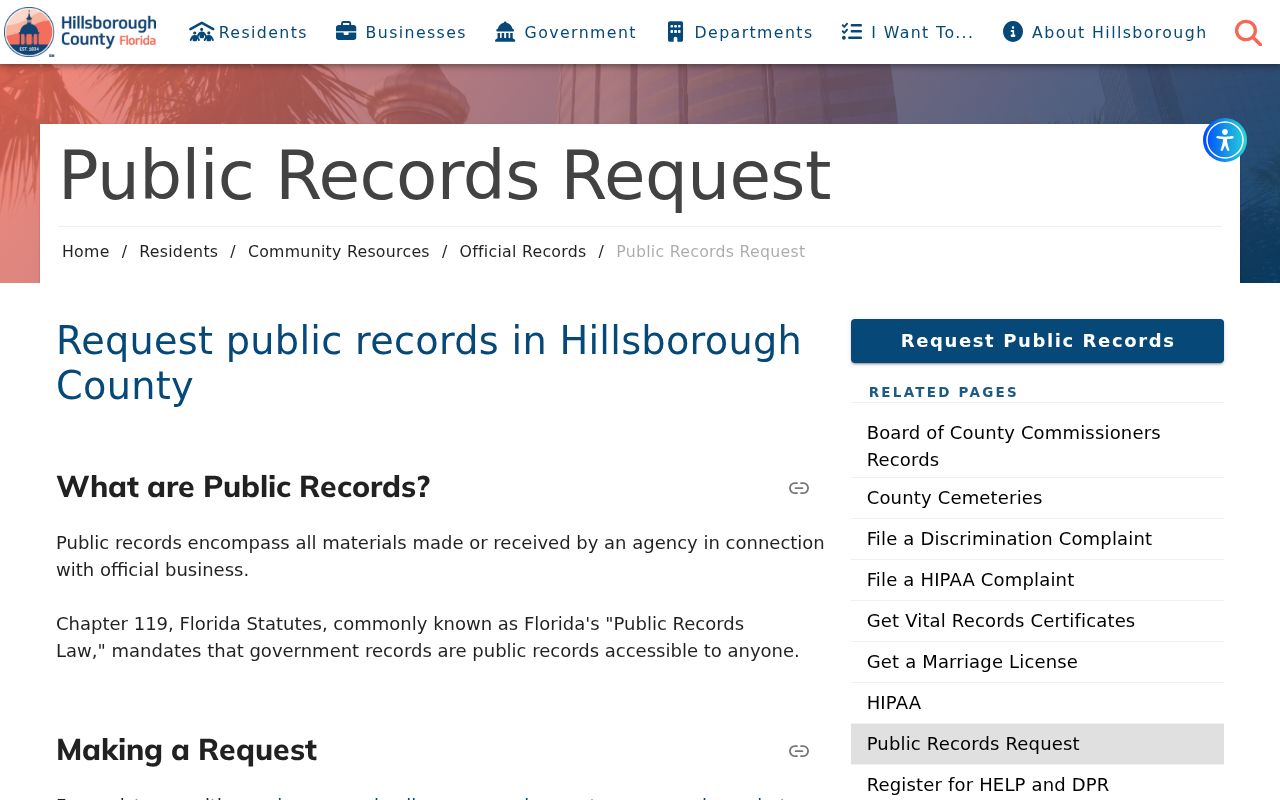Viewport: 1280px width, 800px height.
Task: Open Get a Marriage License page
Action: (x=1037, y=662)
